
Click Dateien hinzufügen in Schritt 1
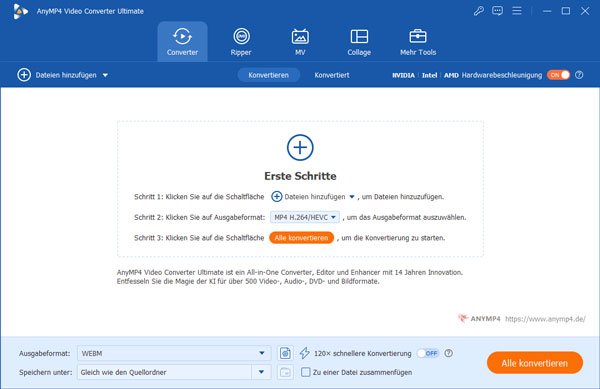pyautogui.click(x=308, y=197)
